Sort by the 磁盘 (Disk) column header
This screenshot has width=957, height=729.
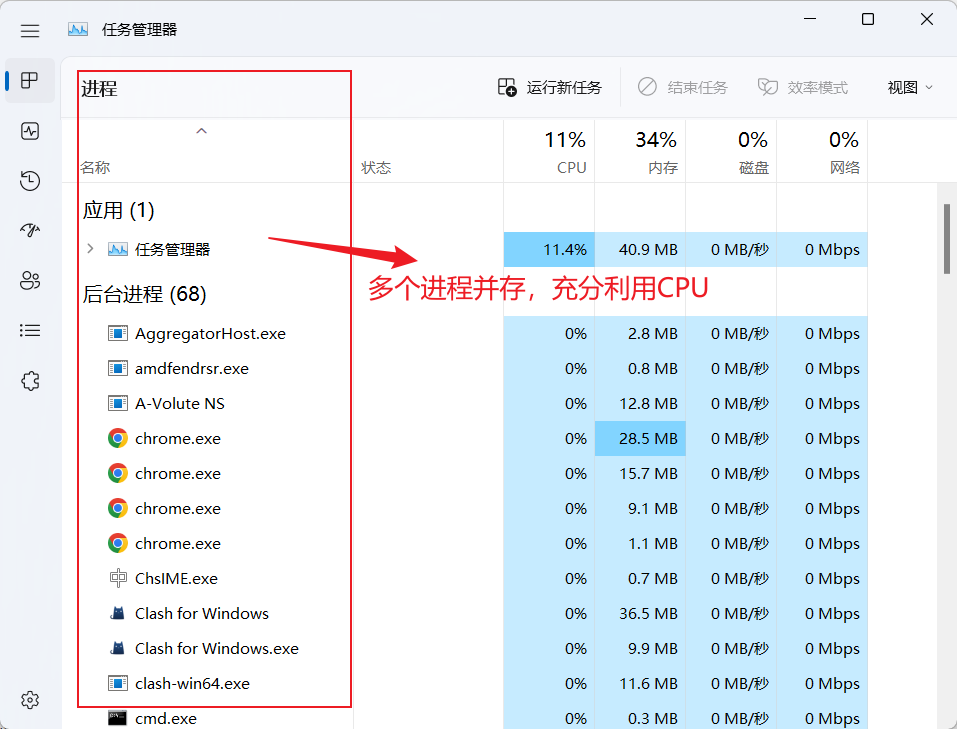pos(731,151)
